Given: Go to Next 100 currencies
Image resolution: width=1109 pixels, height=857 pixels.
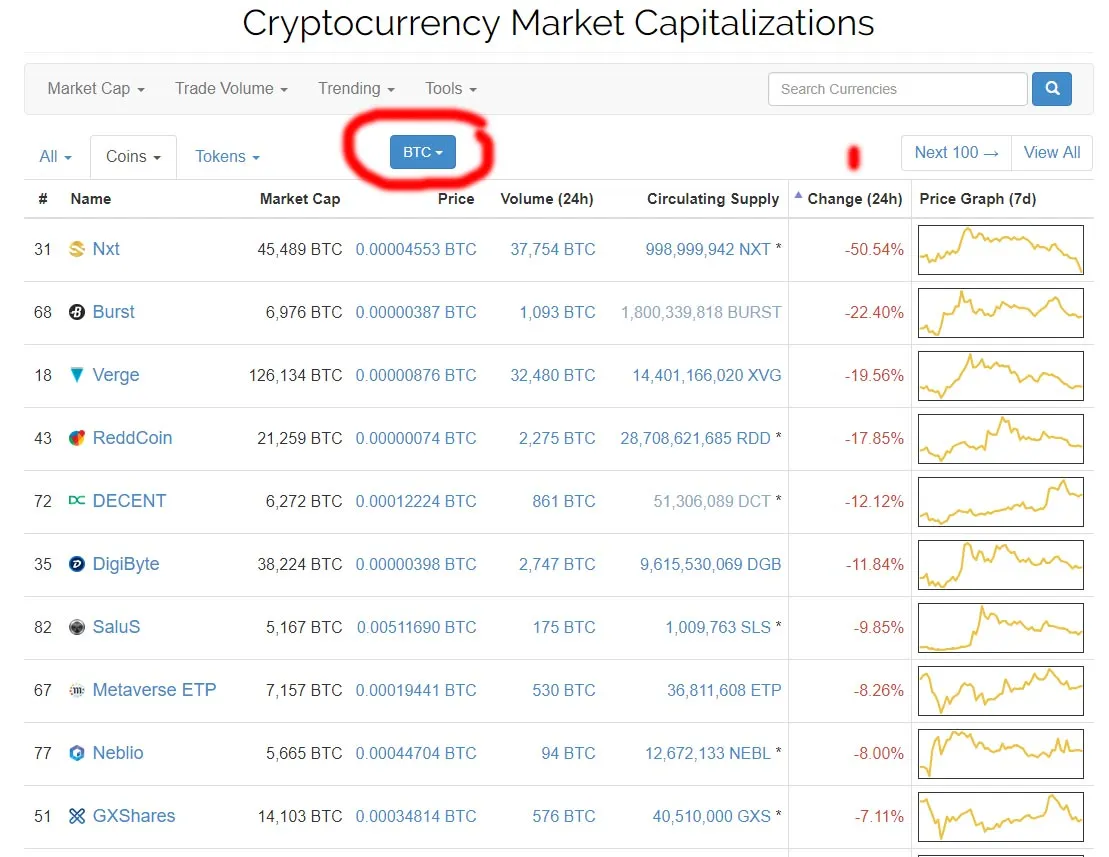Looking at the screenshot, I should click(x=956, y=153).
